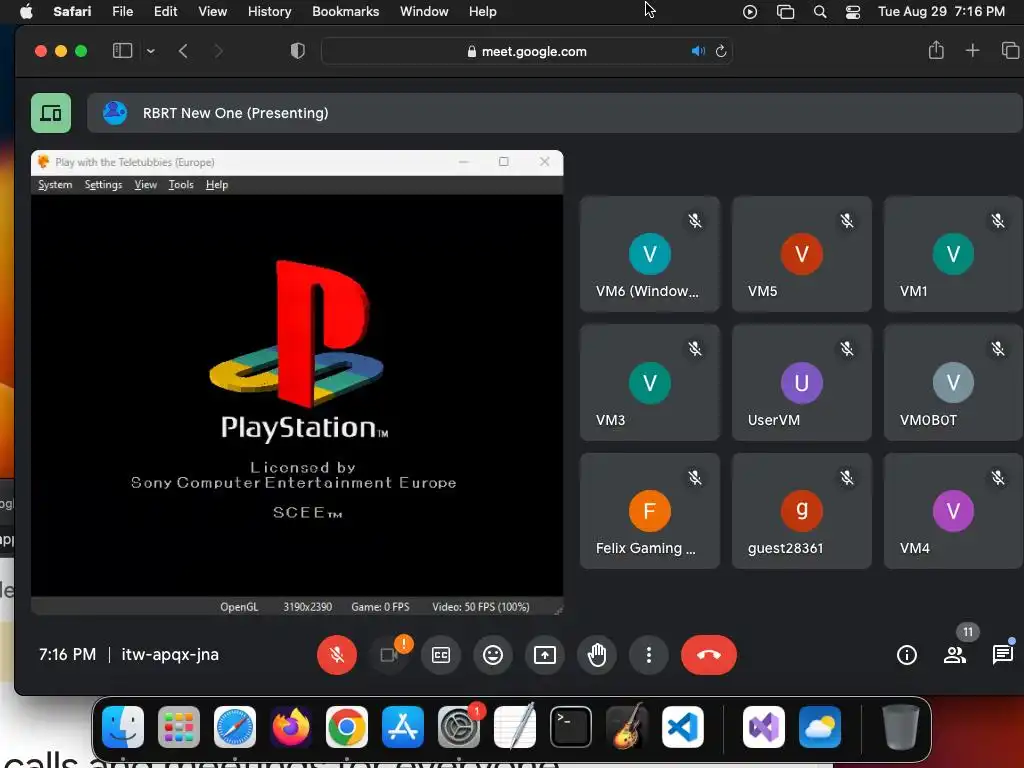Open the System menu in emulator window
Viewport: 1024px width, 768px height.
point(55,185)
